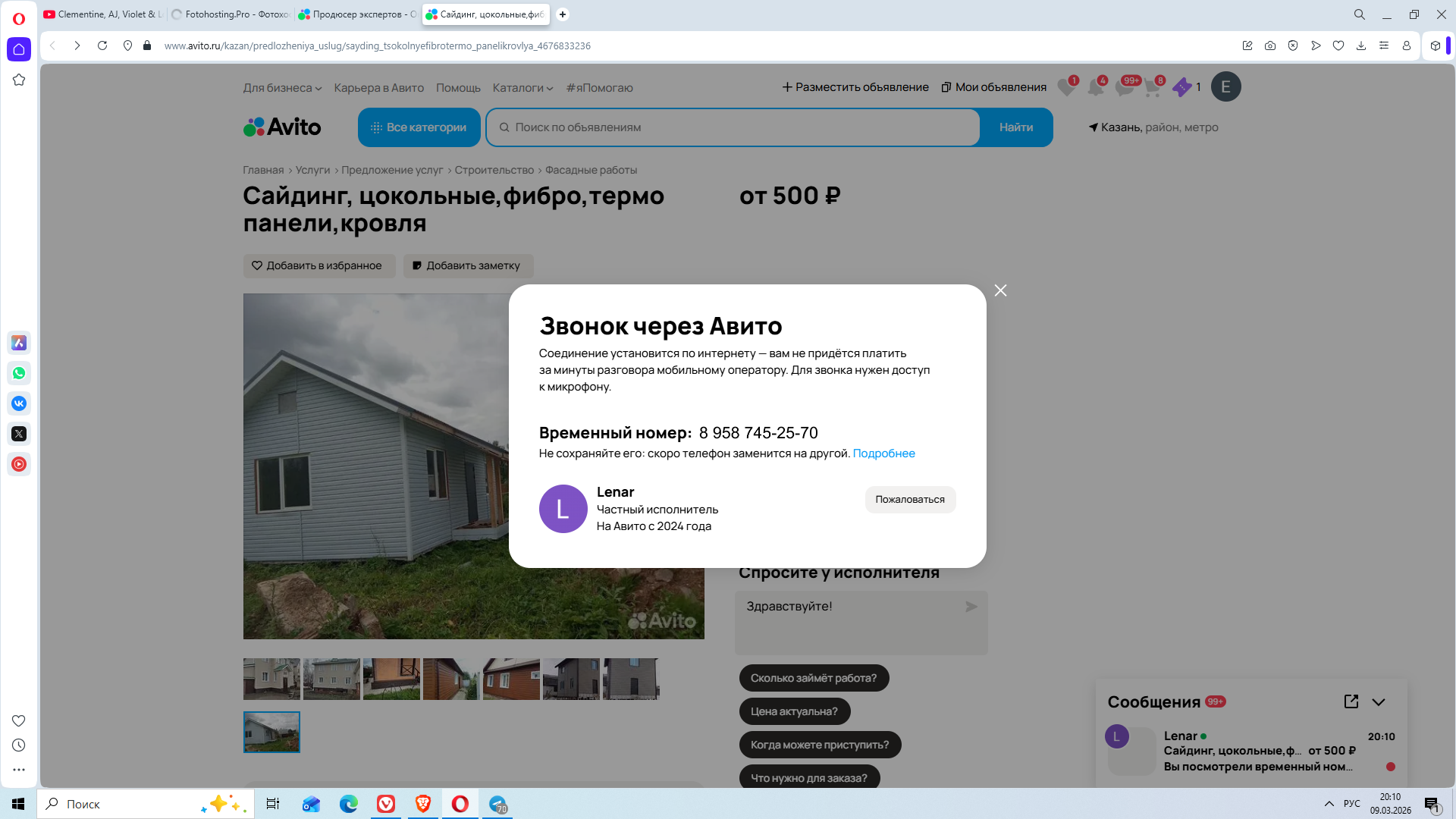Expand the Каталоги dropdown menu
The image size is (1456, 819).
(522, 88)
